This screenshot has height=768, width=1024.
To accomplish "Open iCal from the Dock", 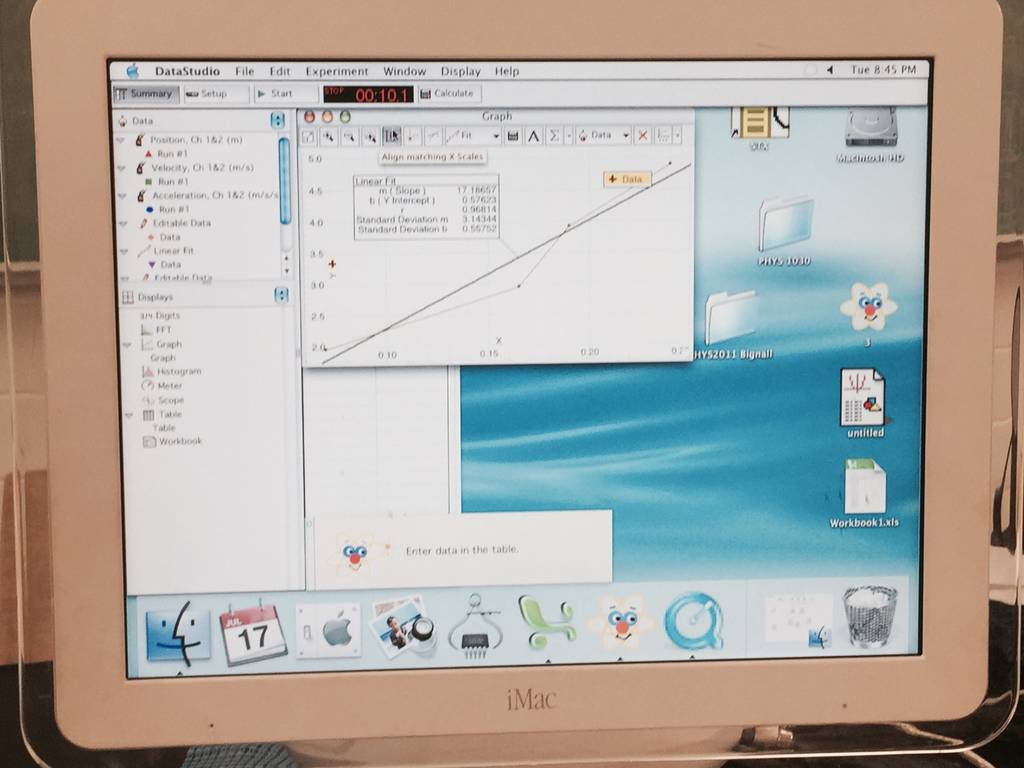I will click(x=253, y=633).
